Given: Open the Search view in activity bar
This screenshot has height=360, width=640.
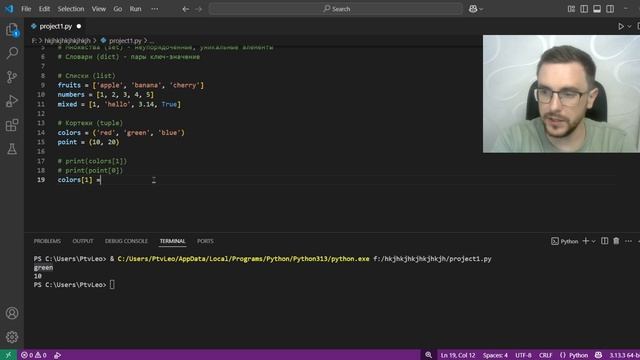Looking at the screenshot, I should (12, 53).
